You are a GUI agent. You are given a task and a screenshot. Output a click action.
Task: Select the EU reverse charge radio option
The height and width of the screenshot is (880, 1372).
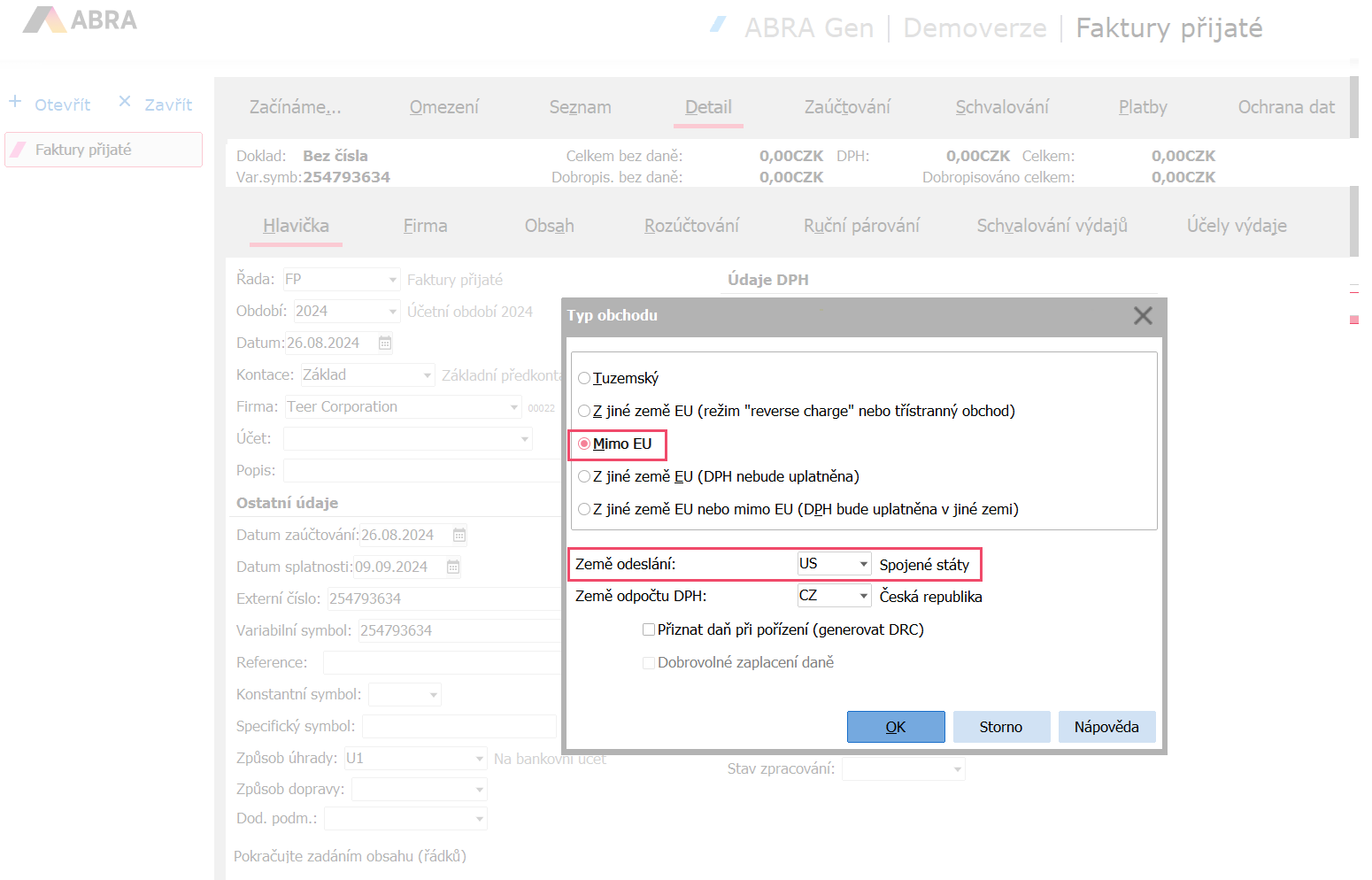point(584,411)
